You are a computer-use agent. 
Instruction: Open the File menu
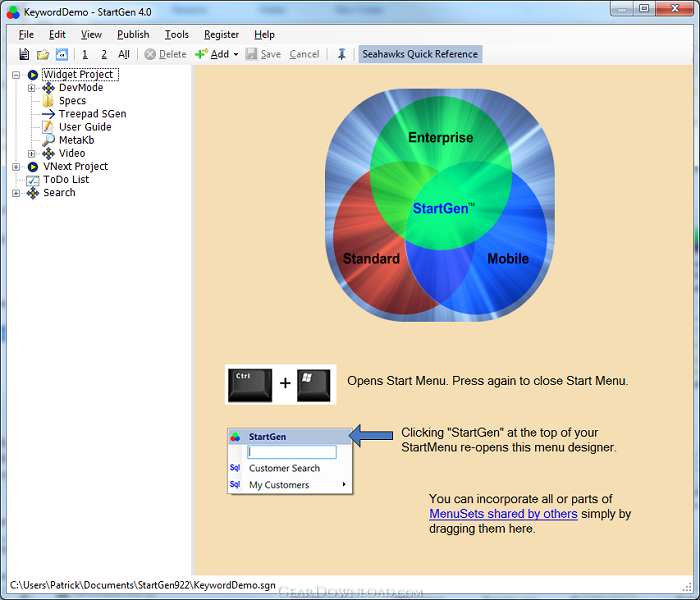click(26, 34)
